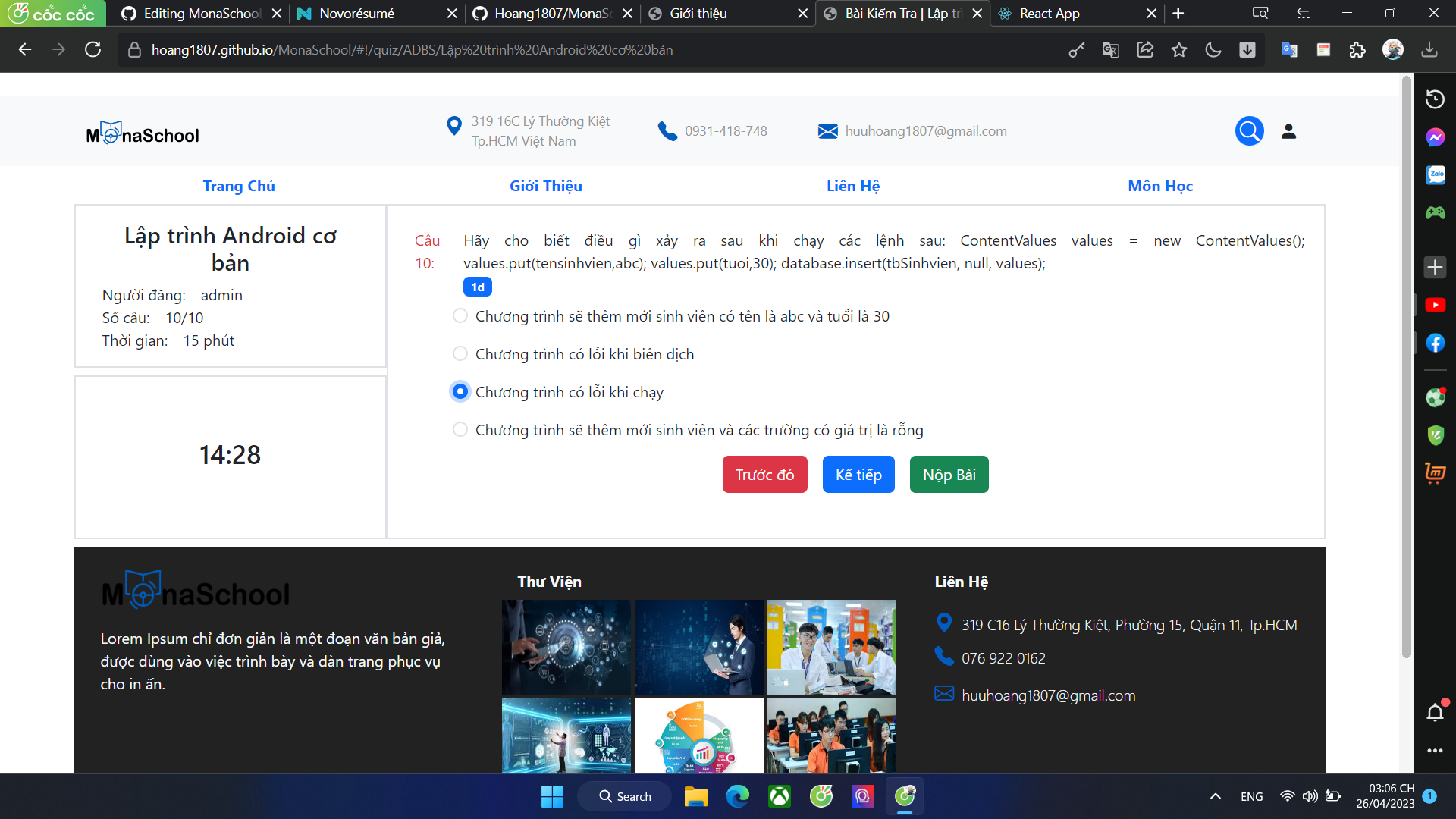
Task: Open the Môn Học menu item
Action: [x=1159, y=186]
